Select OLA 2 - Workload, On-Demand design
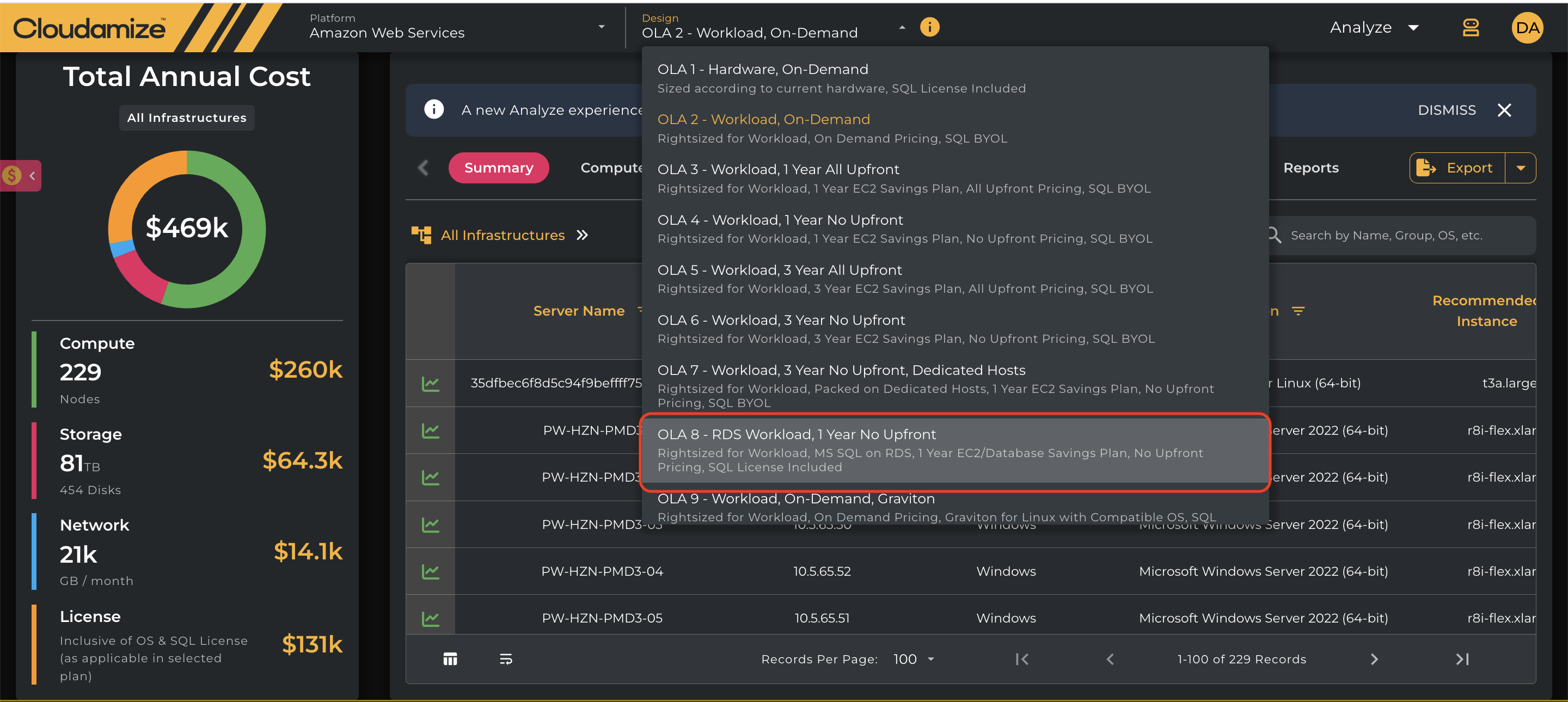 click(955, 128)
